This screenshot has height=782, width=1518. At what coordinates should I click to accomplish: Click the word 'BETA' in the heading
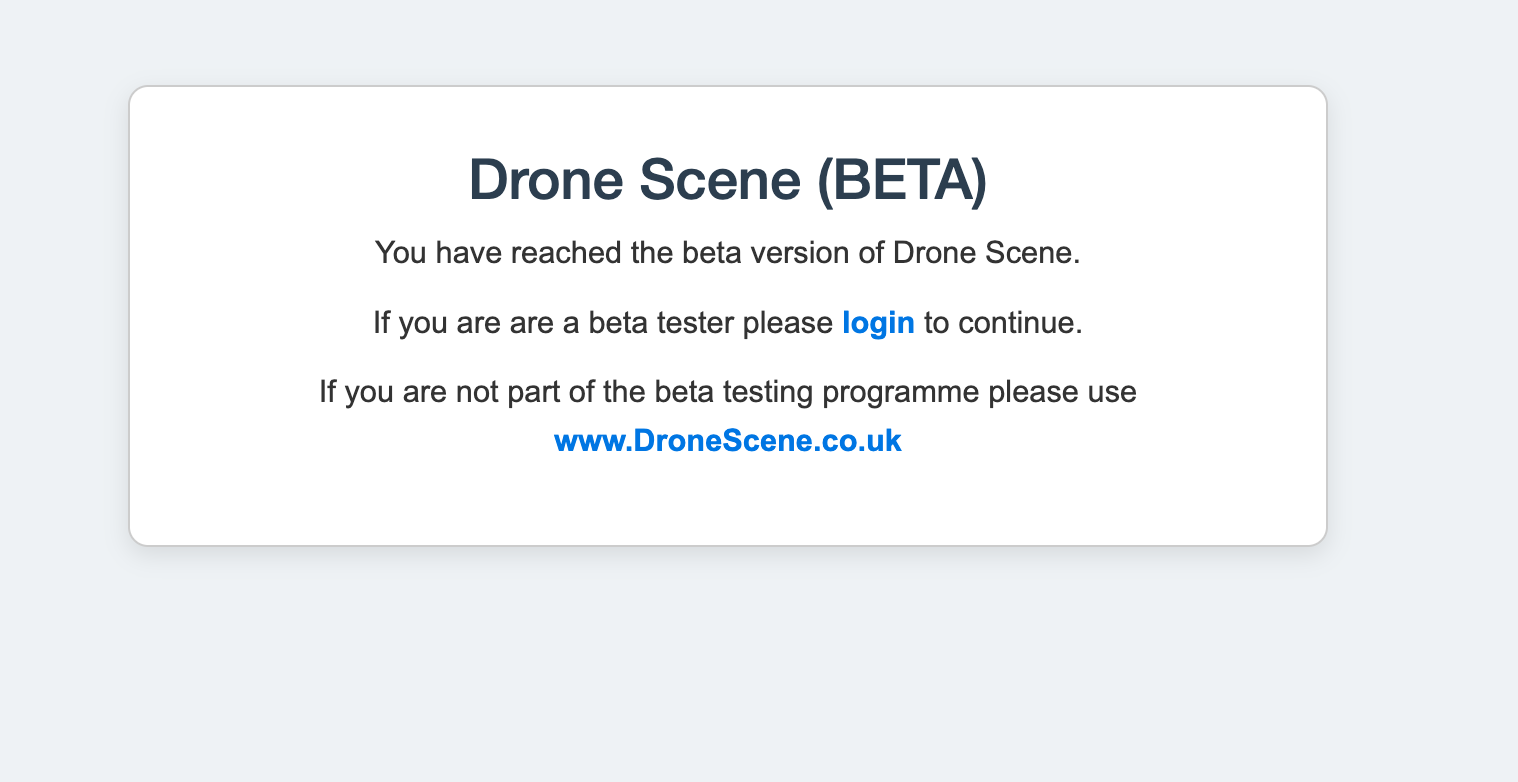coord(903,180)
